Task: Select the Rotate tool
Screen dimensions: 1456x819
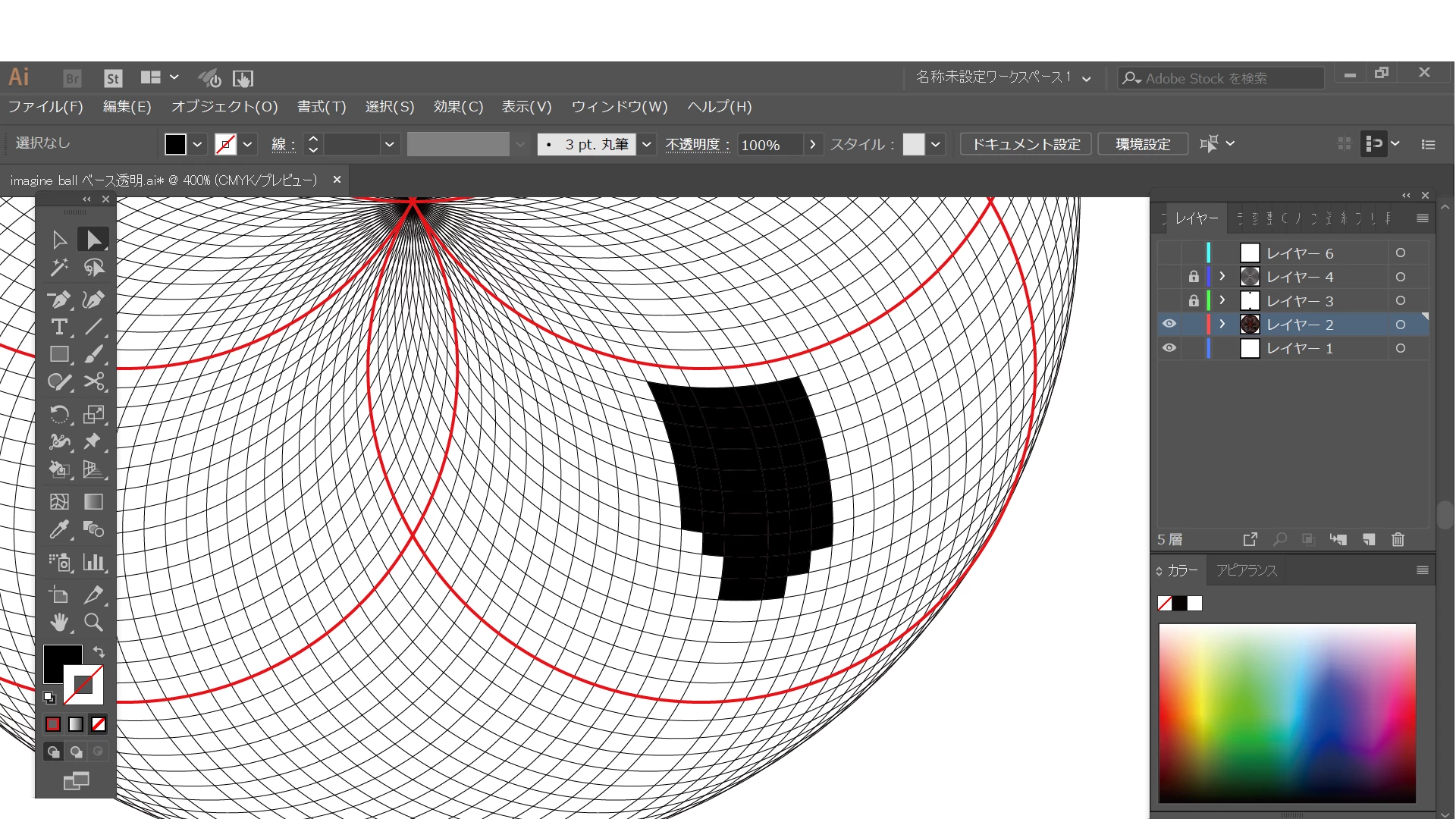Action: [x=59, y=414]
